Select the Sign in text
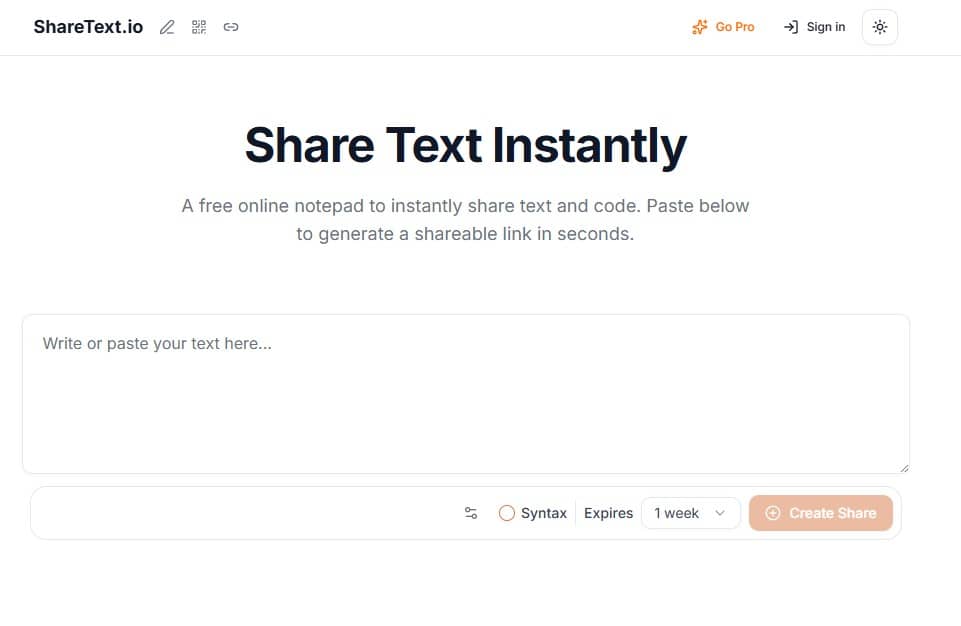 (826, 27)
